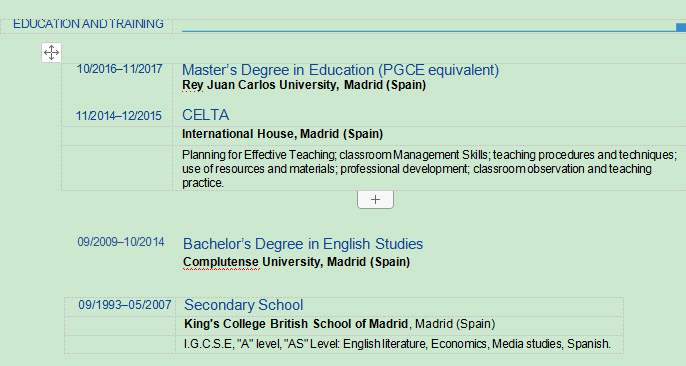Click the International House, Madrid line
Image resolution: width=686 pixels, height=366 pixels.
tap(283, 134)
